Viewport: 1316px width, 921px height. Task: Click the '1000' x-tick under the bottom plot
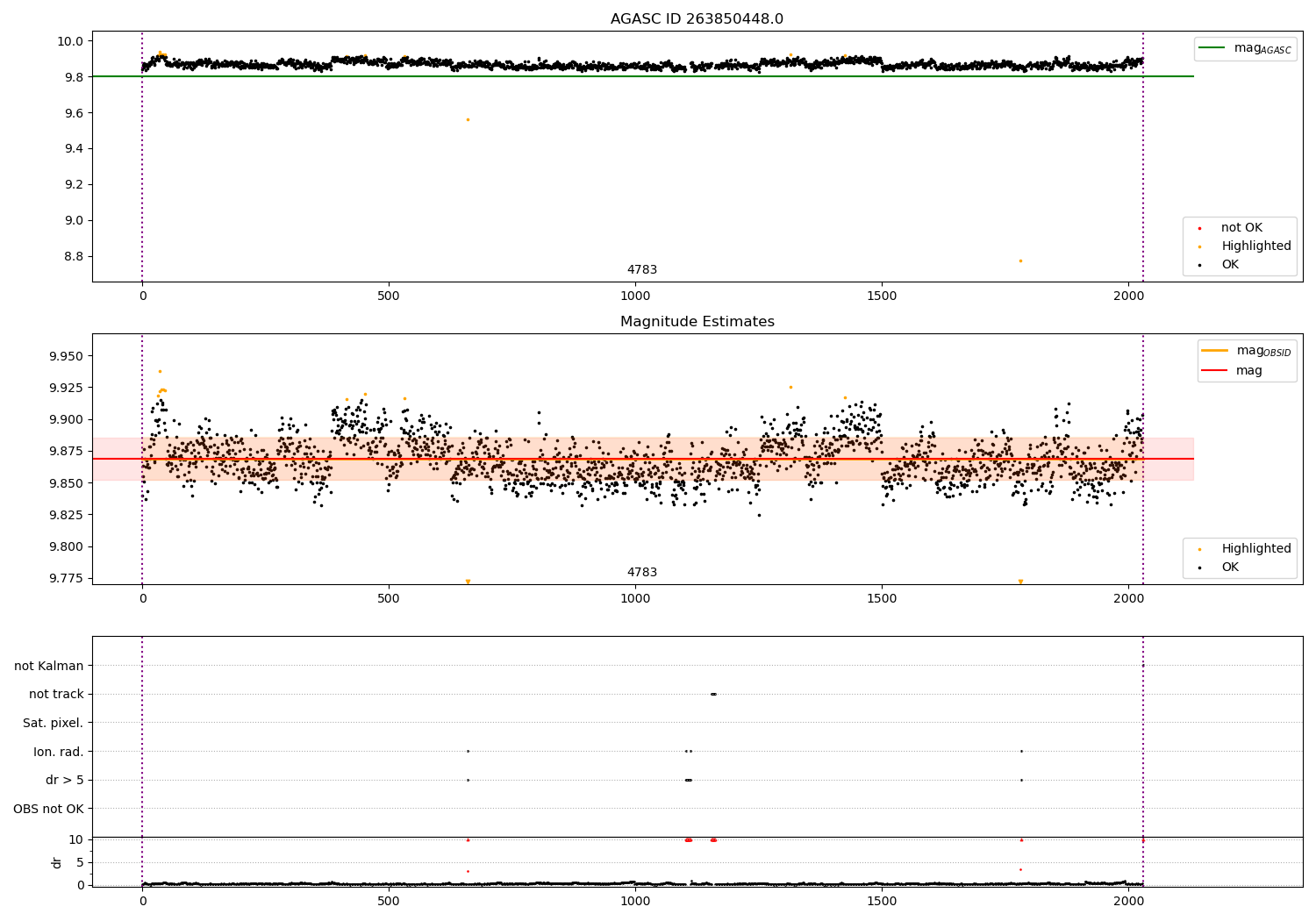point(635,901)
